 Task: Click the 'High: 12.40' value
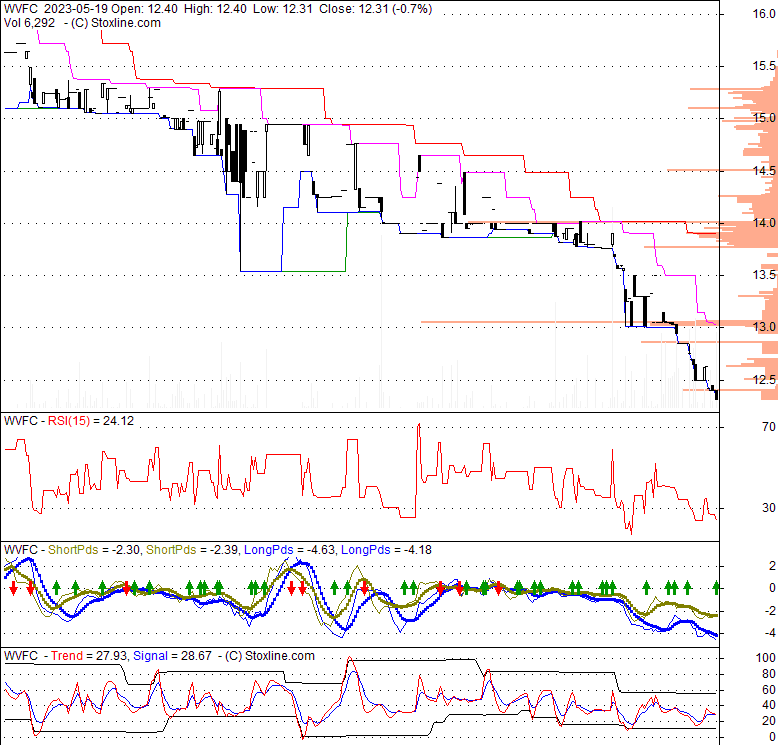215,9
